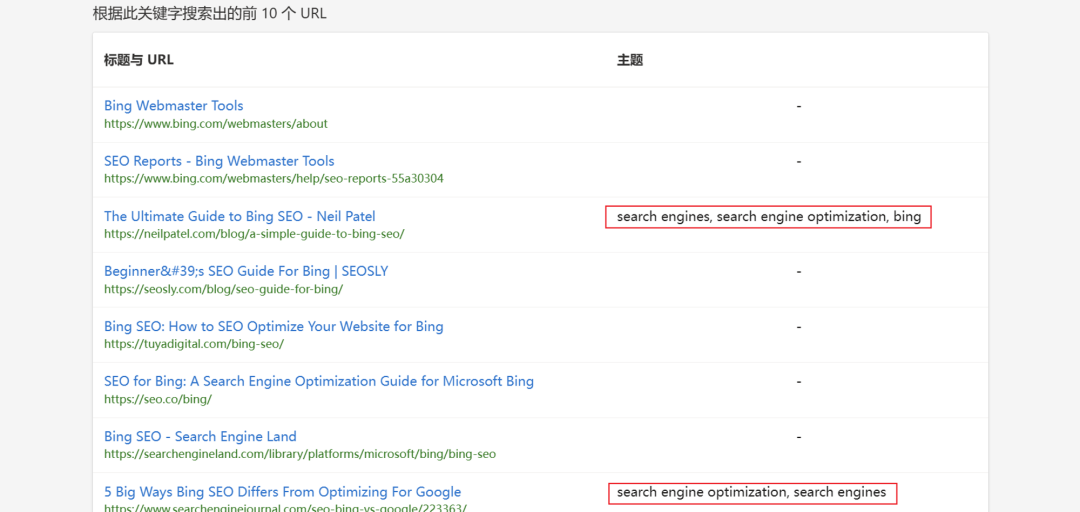Open "5 Big Ways Bing SEO Differs" link

tap(282, 492)
